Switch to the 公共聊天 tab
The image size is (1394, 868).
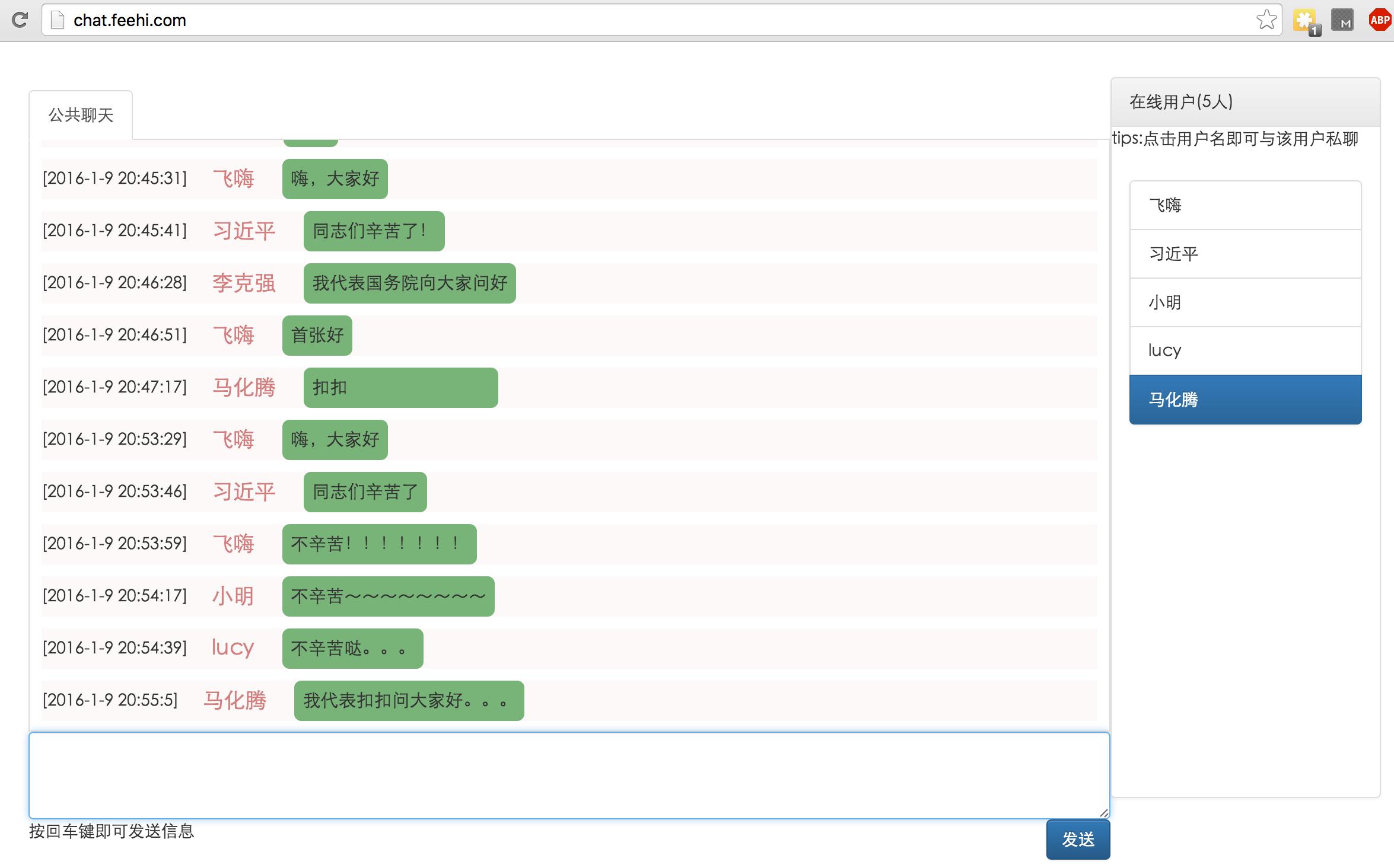point(81,115)
